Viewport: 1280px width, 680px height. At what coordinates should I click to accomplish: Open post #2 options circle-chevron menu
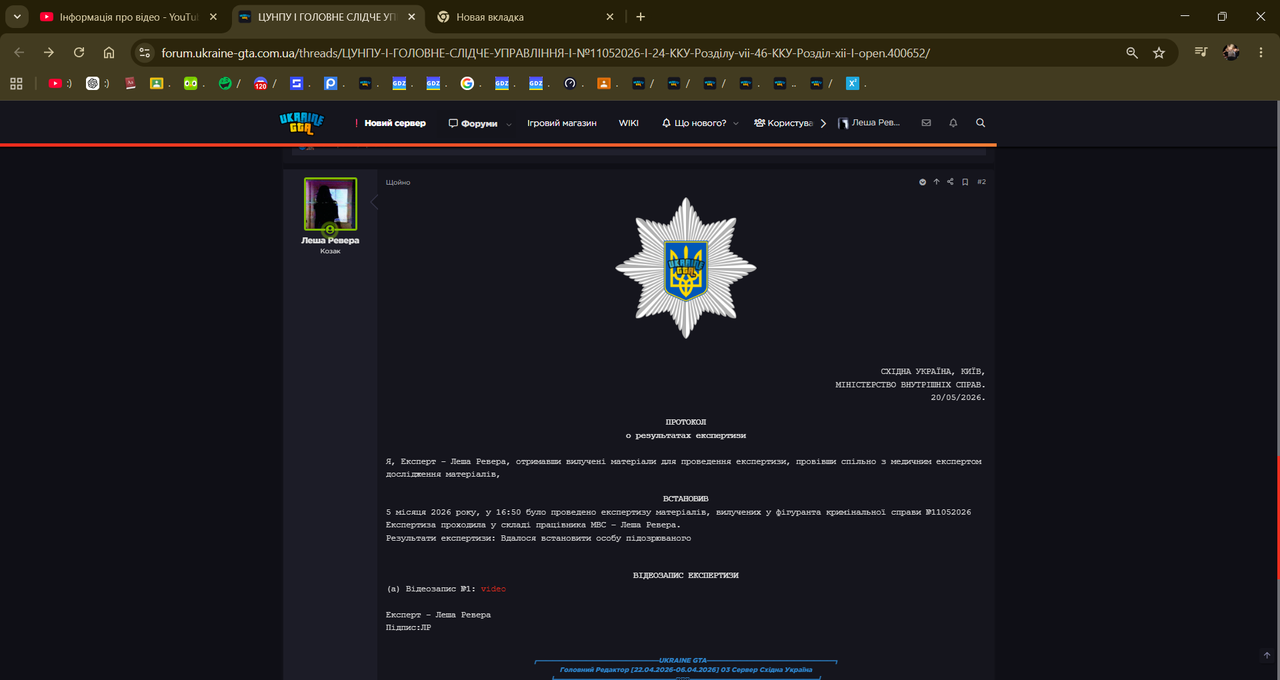(x=922, y=182)
